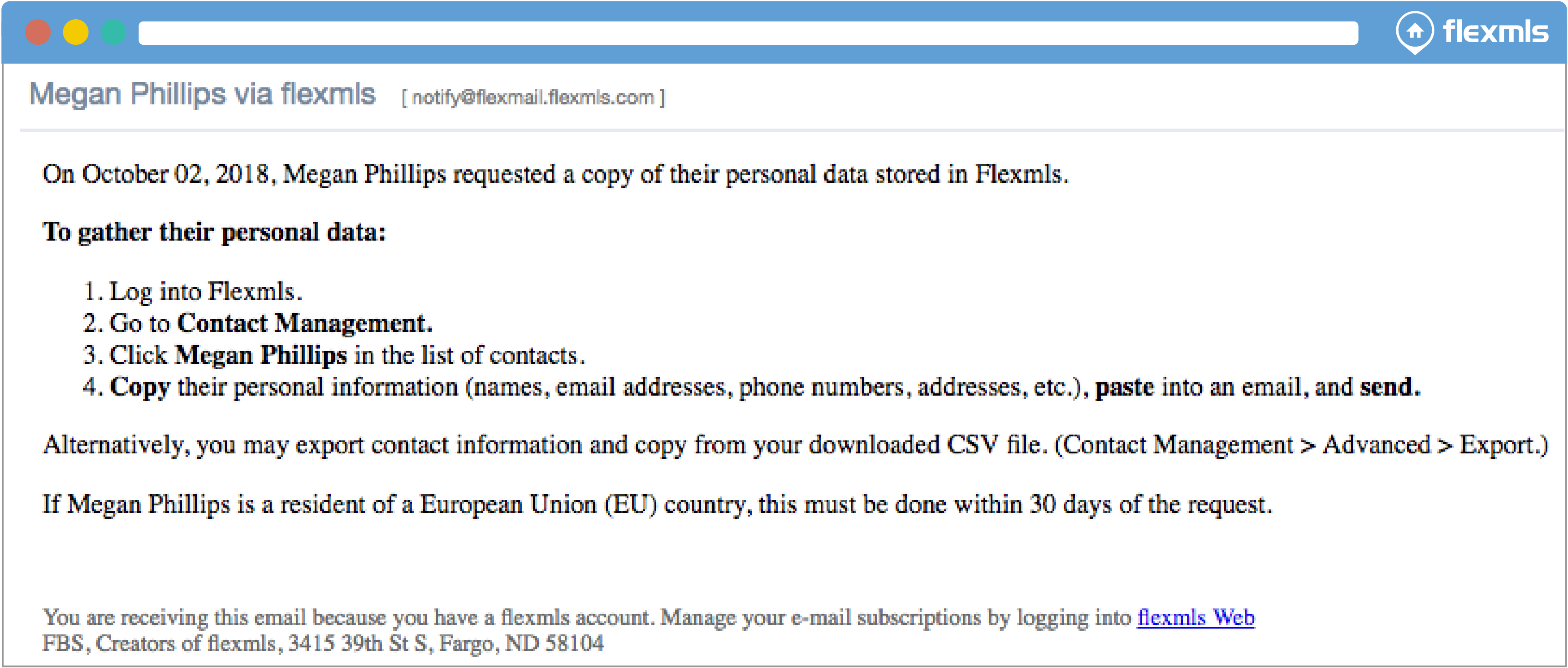Open the flexmls Web link
1568x668 pixels.
point(1195,617)
